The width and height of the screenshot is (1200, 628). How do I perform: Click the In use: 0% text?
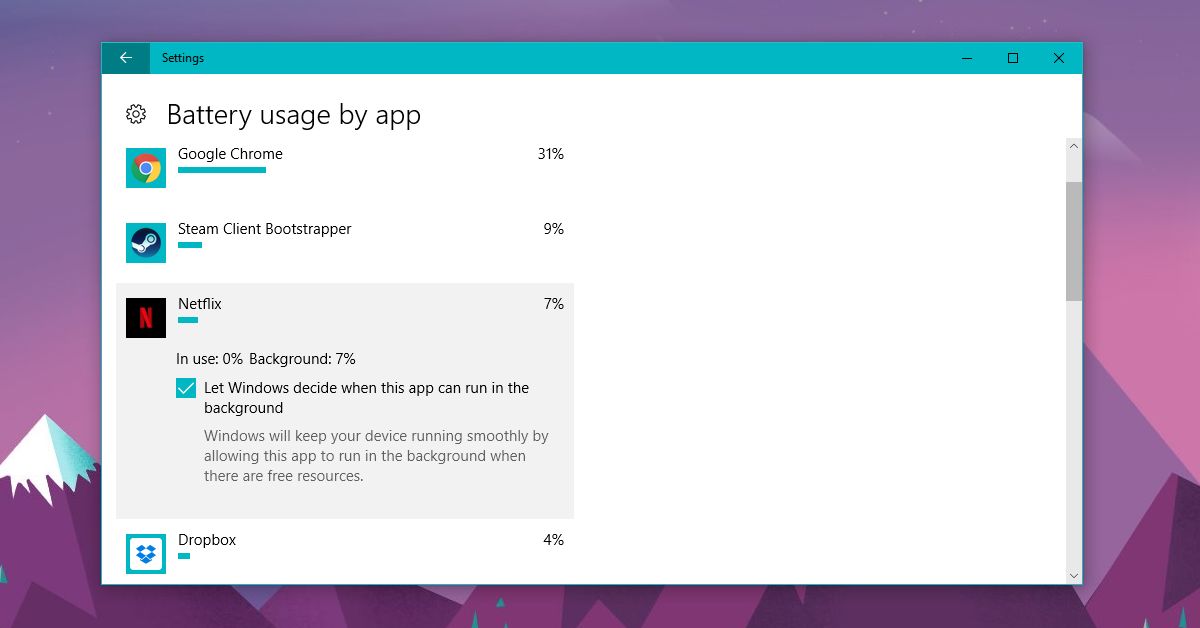pos(210,359)
